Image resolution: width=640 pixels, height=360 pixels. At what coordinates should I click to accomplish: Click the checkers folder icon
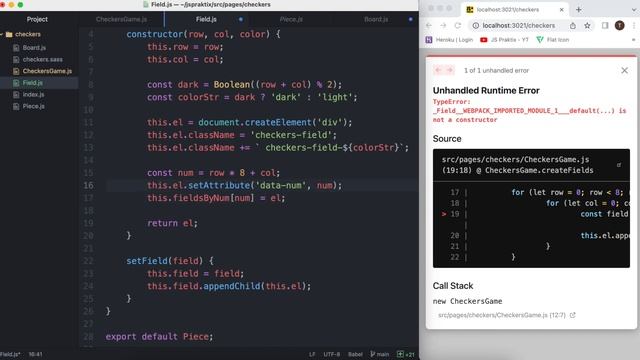coord(9,34)
